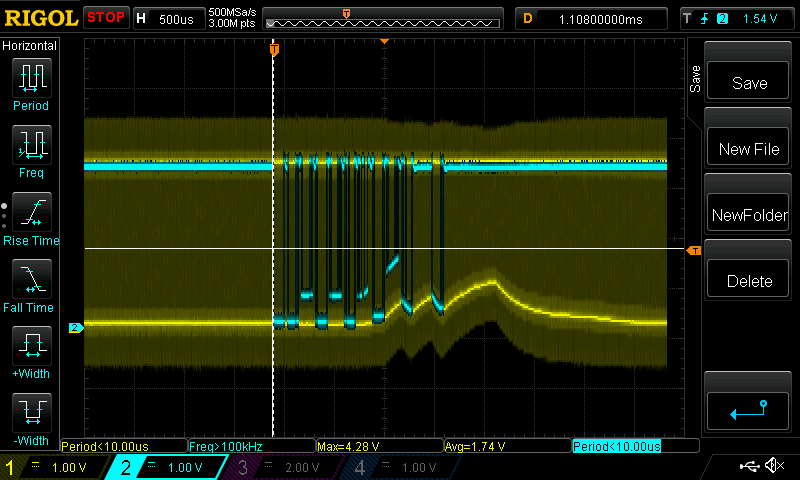The width and height of the screenshot is (800, 480).
Task: Select channel 2 tab at 1.00 V
Action: [167, 467]
